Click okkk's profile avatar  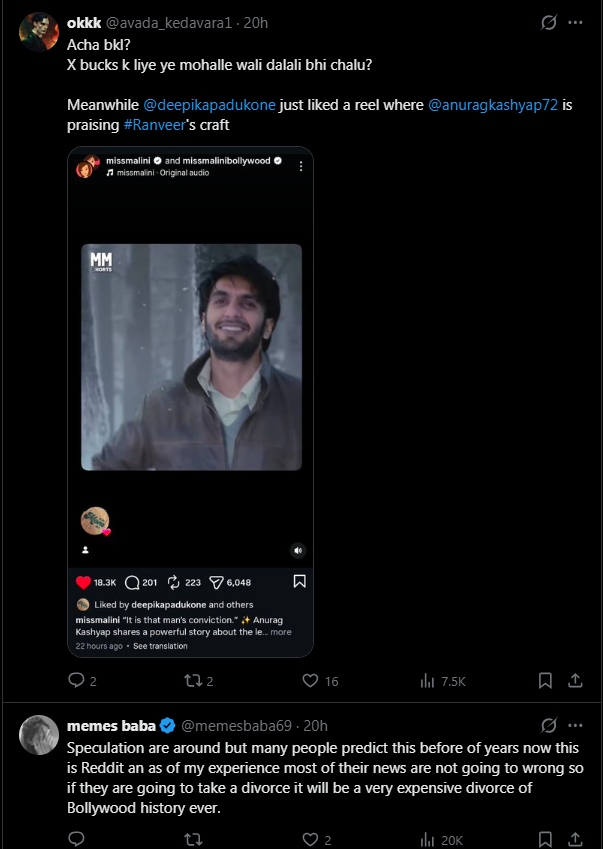39,32
